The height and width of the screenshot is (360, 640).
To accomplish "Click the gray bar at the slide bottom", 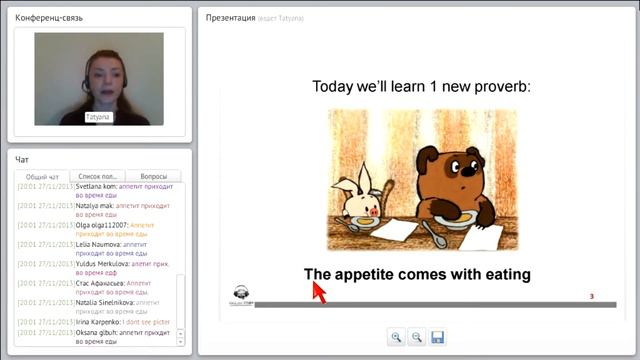I will [x=436, y=305].
